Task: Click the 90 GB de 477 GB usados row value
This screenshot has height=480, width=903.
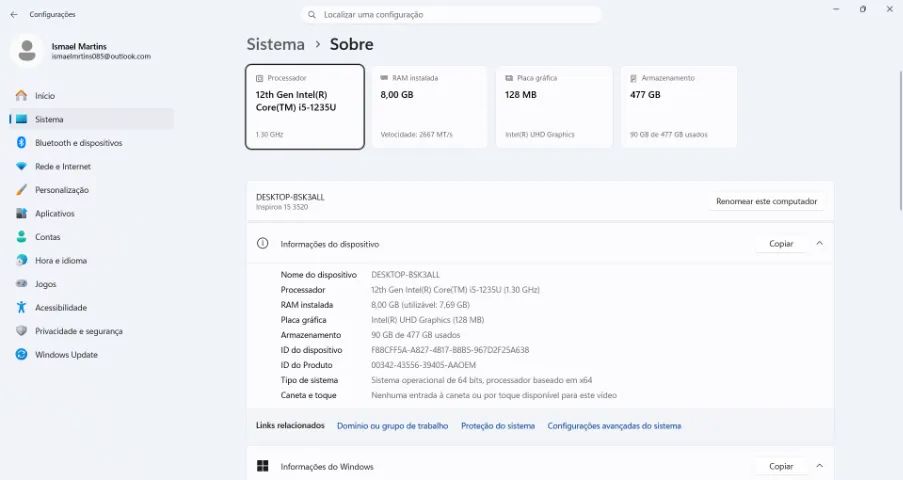Action: point(415,335)
